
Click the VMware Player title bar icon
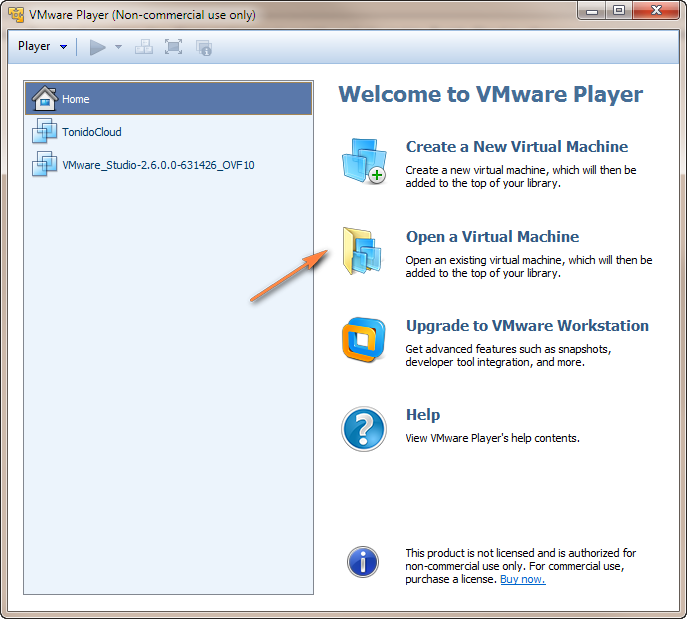click(16, 15)
